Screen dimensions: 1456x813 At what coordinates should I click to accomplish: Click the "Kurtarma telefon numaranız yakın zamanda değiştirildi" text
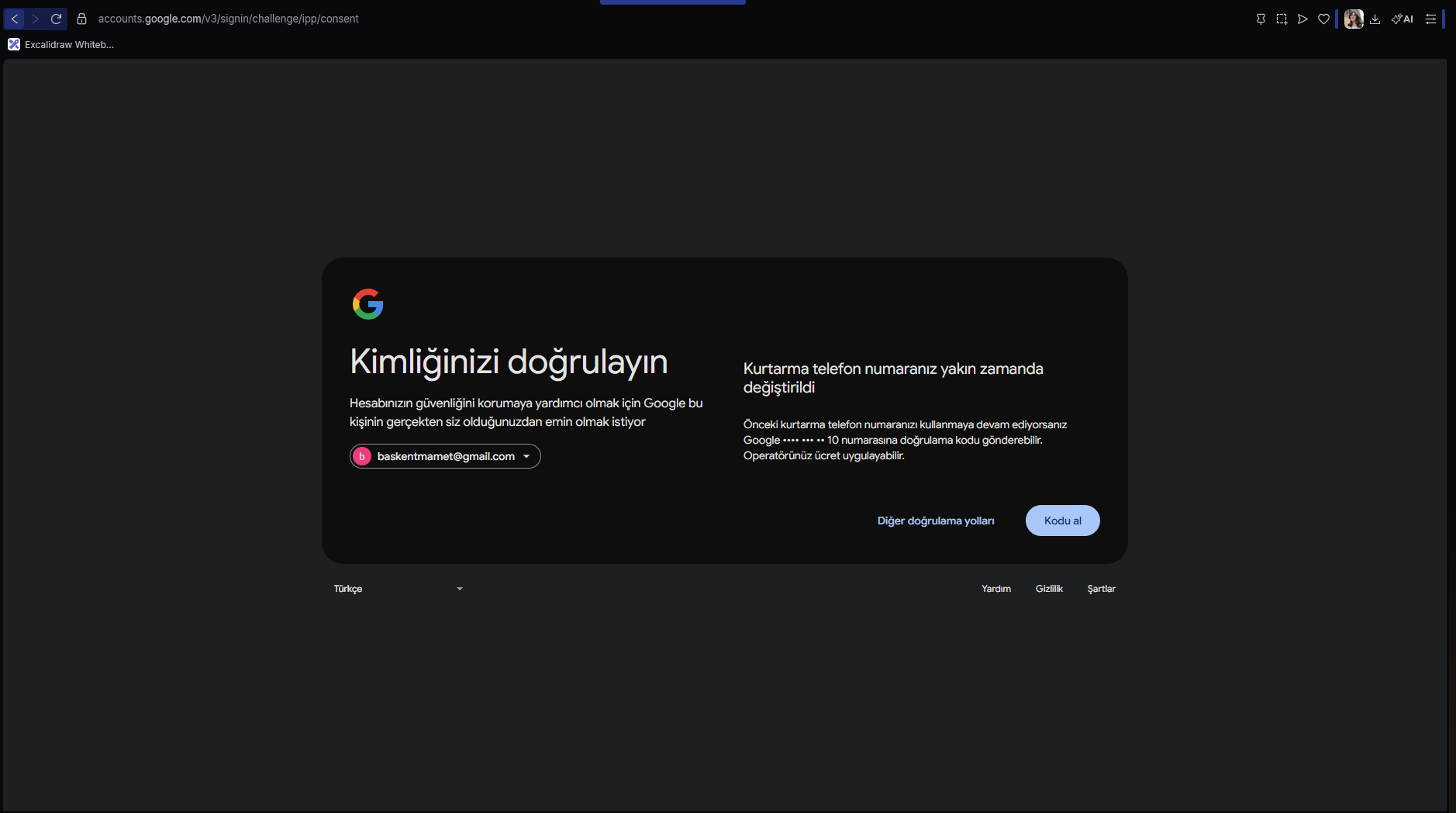point(893,378)
